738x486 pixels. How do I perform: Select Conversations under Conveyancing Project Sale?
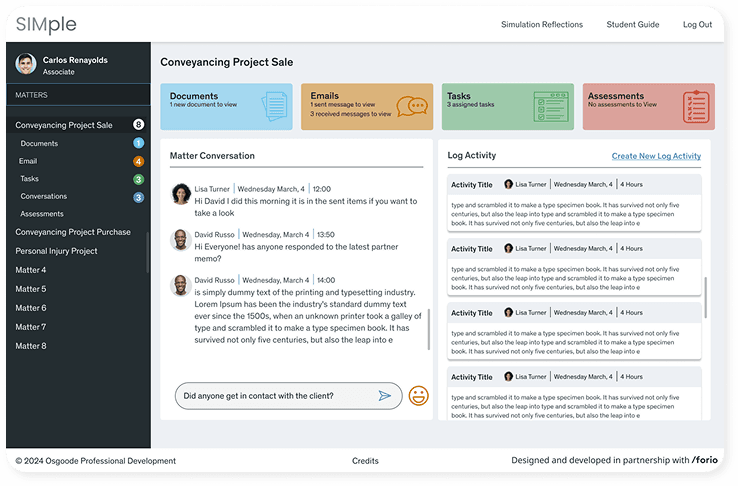(x=44, y=196)
